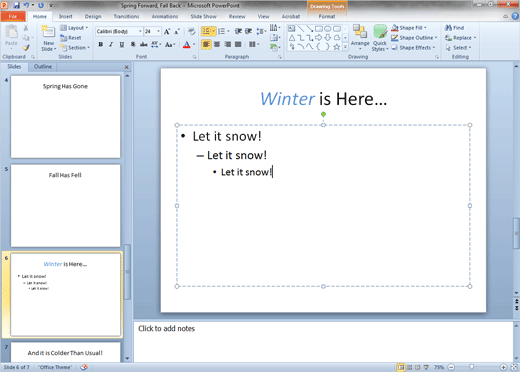Click the zoom out minus button
The height and width of the screenshot is (372, 520).
tap(451, 367)
